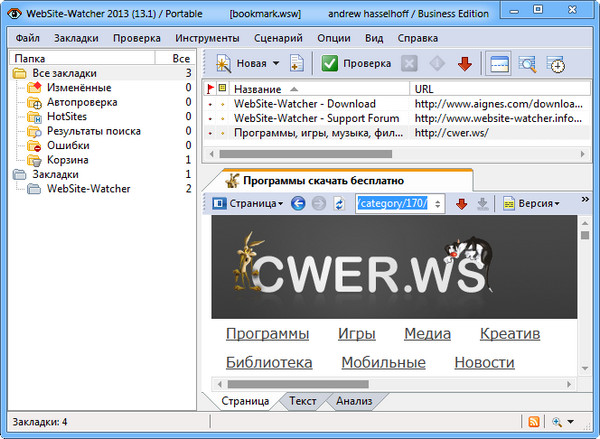
Task: Click bookmark list horizontal scrollbar
Action: (x=305, y=154)
